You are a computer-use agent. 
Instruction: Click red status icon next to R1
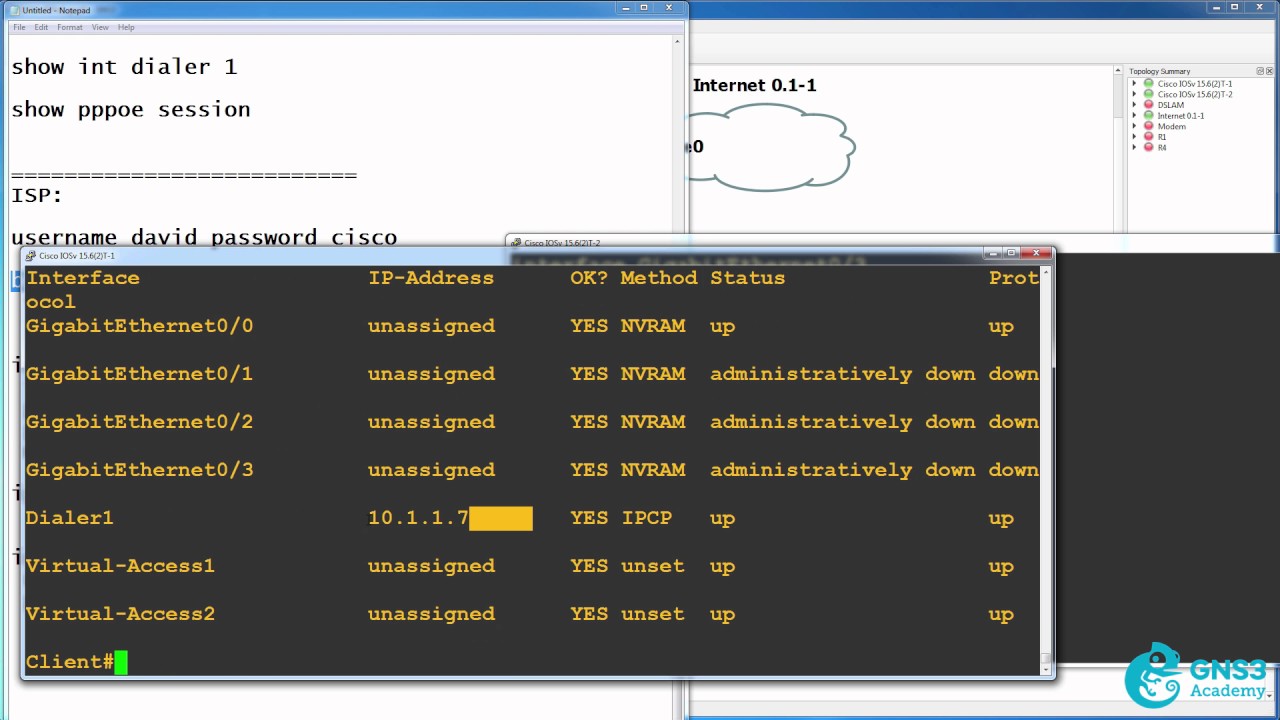point(1148,137)
